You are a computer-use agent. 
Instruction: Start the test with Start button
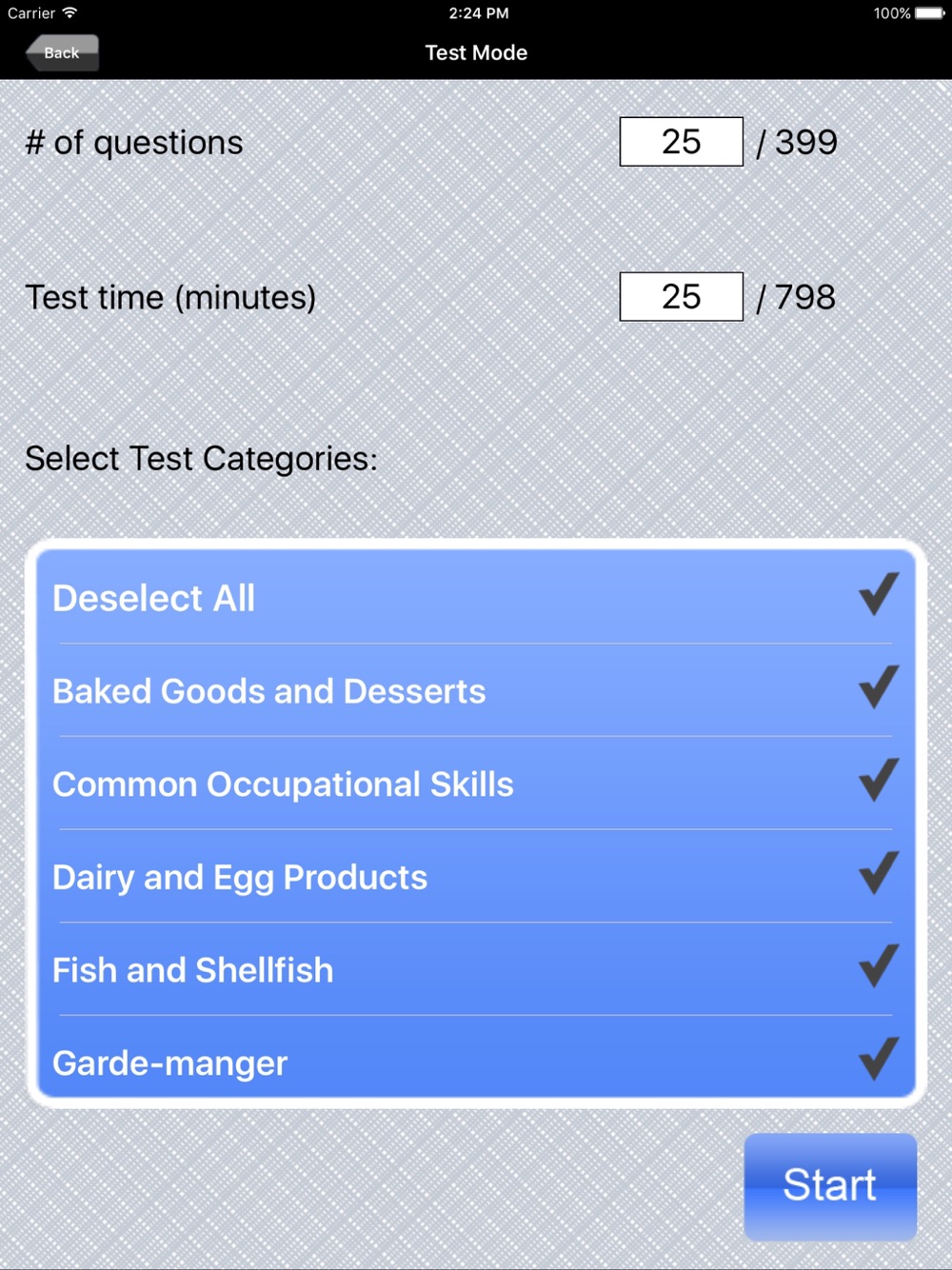coord(830,1186)
